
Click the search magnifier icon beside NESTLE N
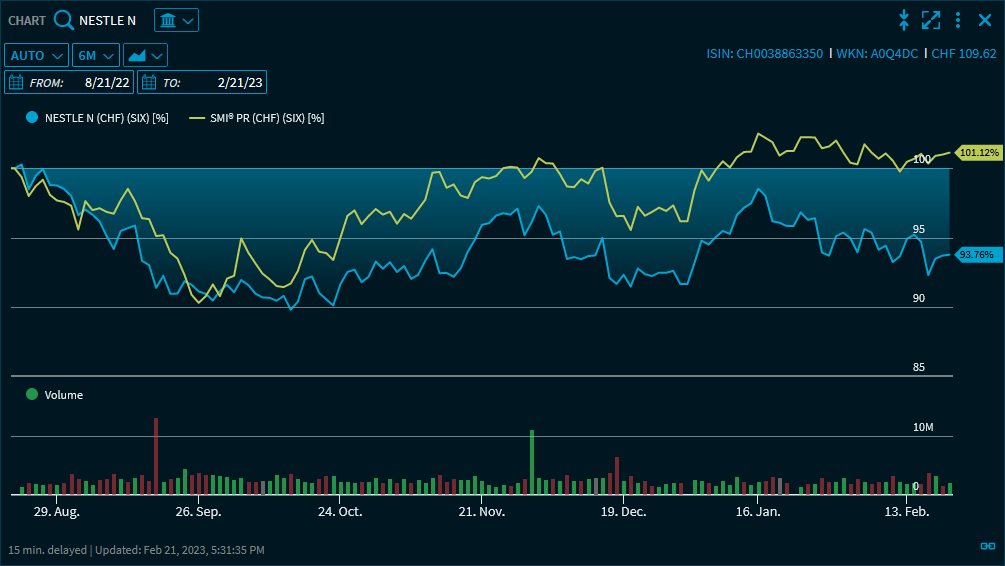pyautogui.click(x=63, y=20)
